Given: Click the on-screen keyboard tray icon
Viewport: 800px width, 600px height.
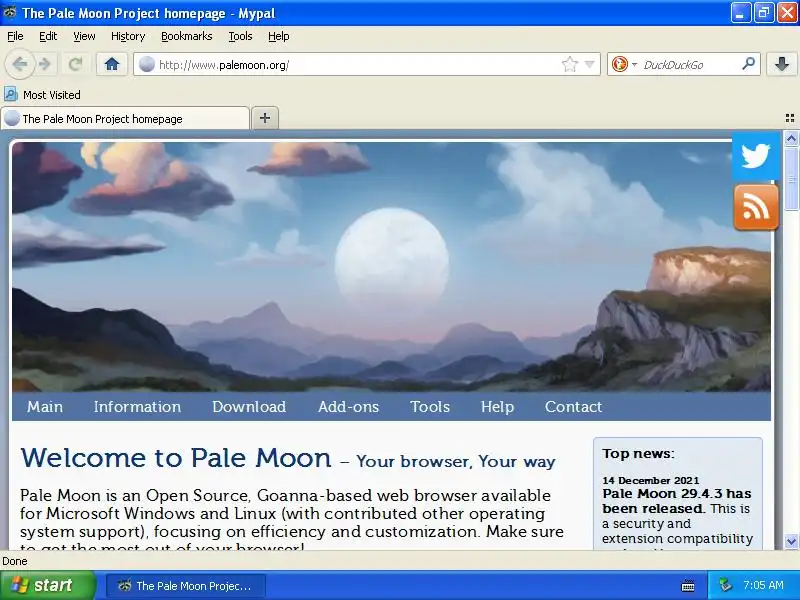Looking at the screenshot, I should point(688,586).
